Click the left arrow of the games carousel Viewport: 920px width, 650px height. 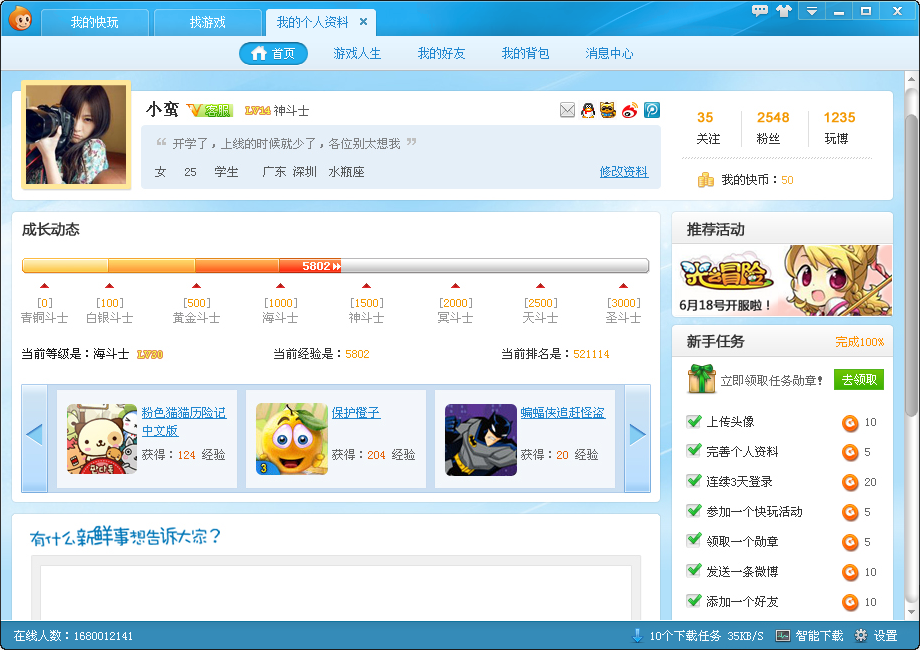[x=34, y=434]
